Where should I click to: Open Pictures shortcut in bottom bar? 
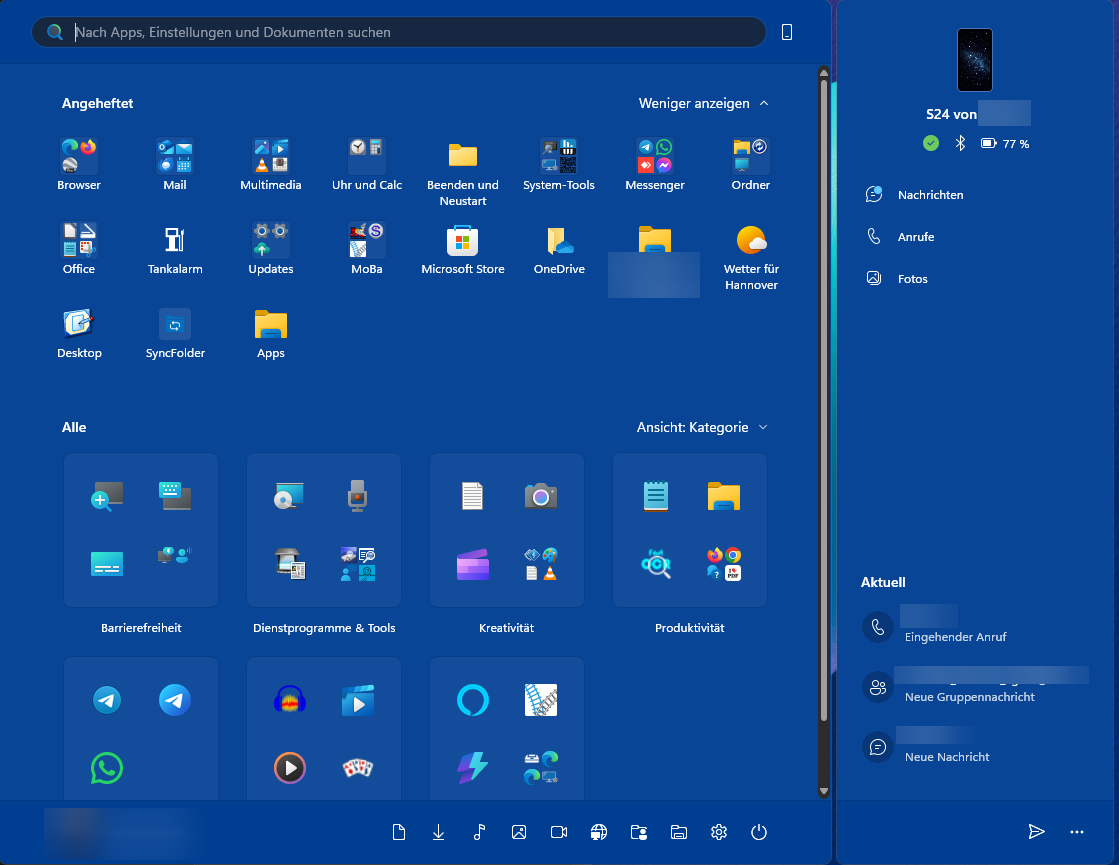click(519, 832)
